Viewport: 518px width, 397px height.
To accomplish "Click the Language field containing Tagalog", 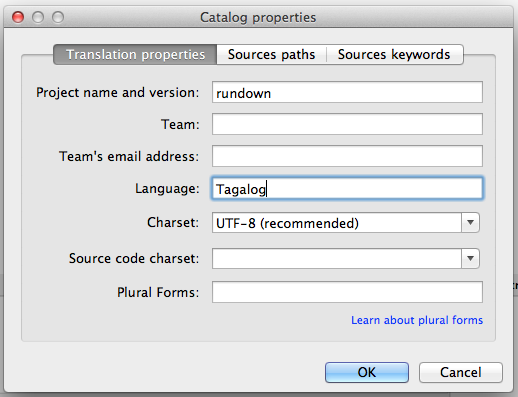I will 347,189.
